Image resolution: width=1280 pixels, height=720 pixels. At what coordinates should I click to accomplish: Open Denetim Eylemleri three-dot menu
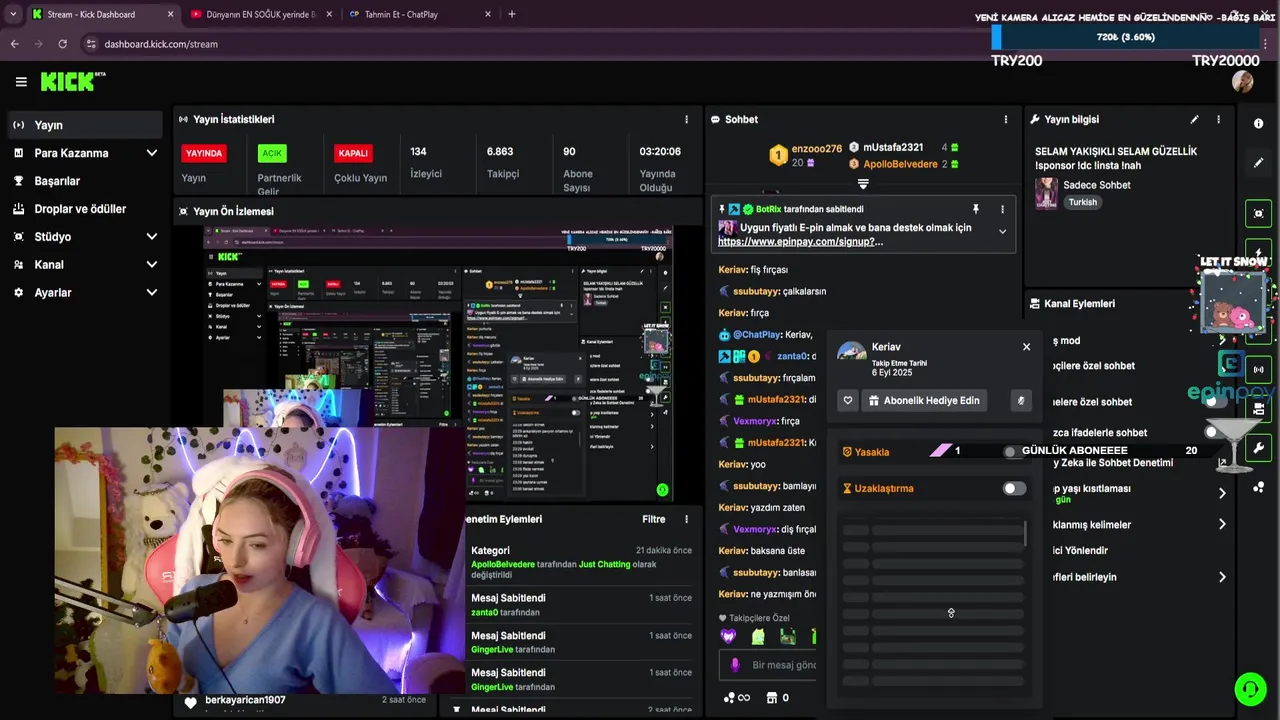click(686, 519)
